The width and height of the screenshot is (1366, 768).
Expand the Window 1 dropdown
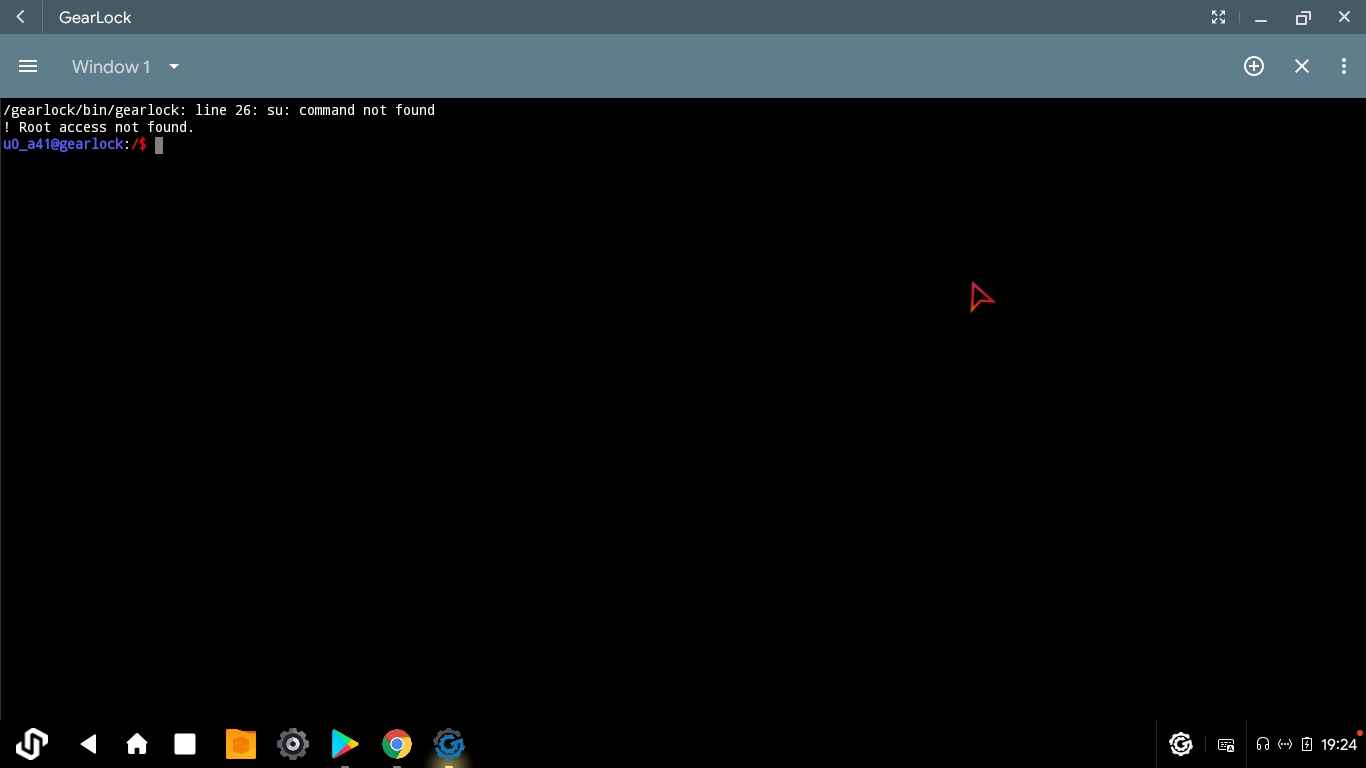(x=174, y=67)
